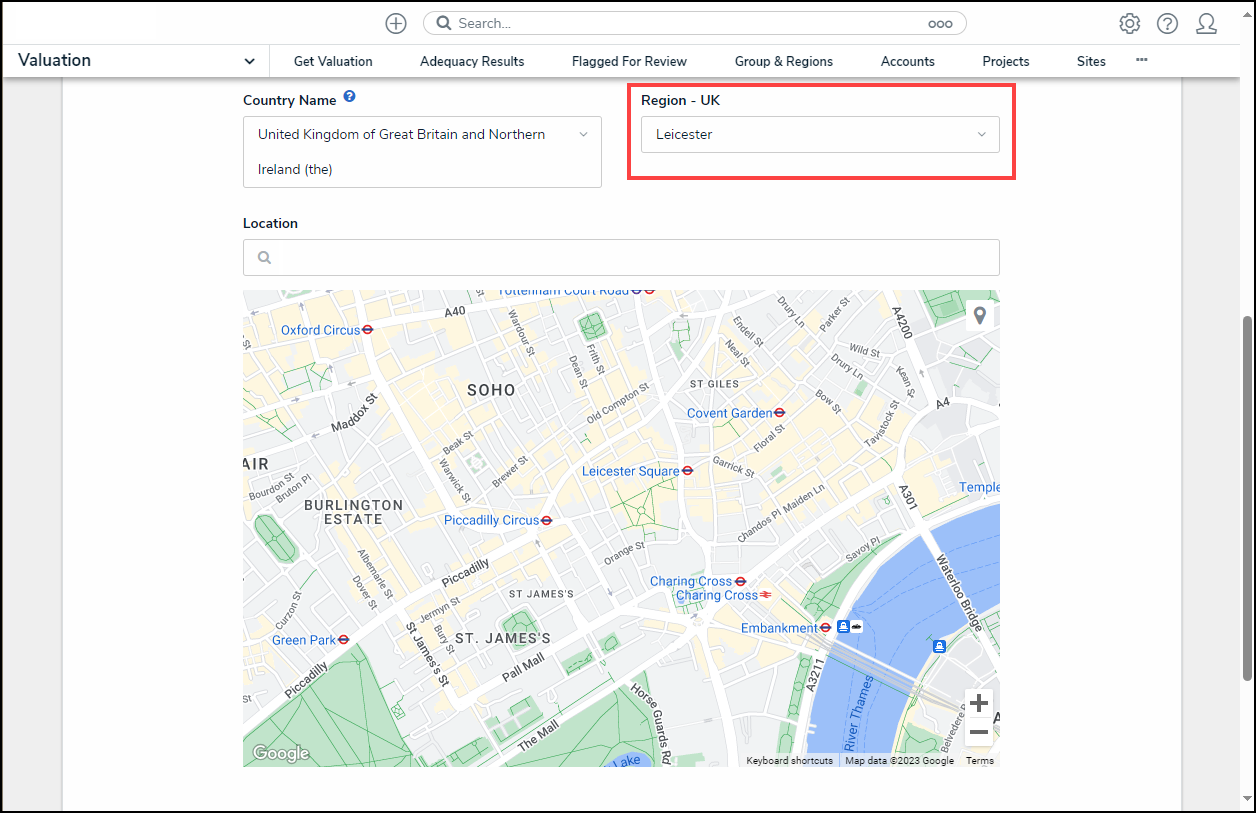Click the ST. JAMES'S map label
This screenshot has width=1256, height=813.
[x=503, y=638]
